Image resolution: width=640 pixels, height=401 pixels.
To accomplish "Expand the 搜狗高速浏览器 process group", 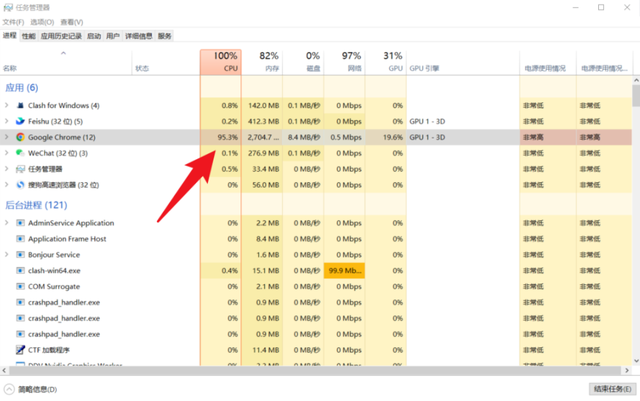I will click(x=7, y=185).
